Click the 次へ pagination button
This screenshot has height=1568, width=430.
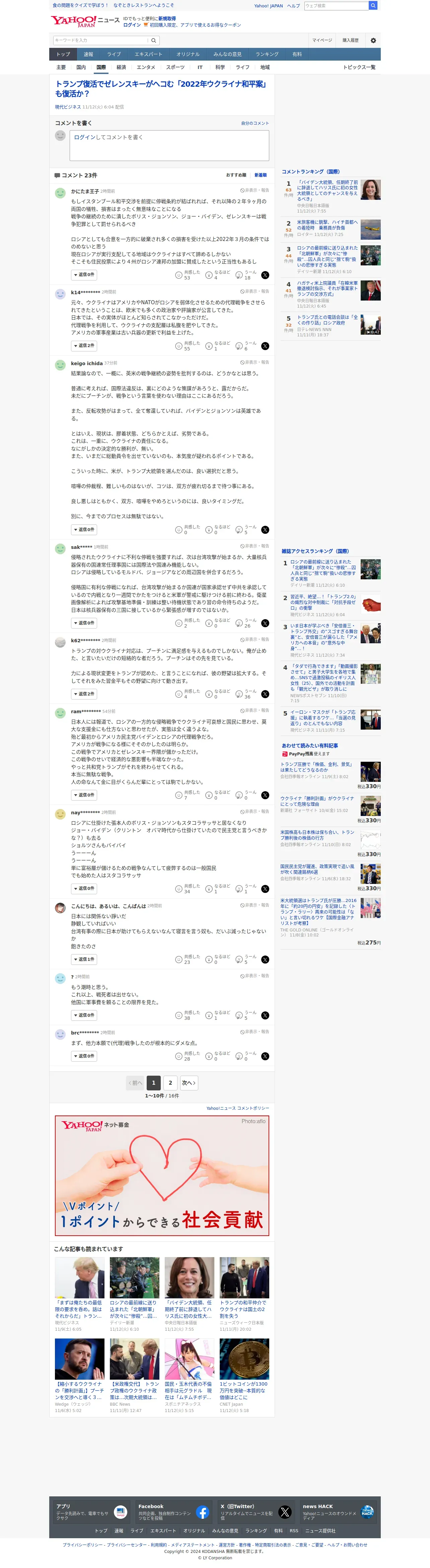pyautogui.click(x=189, y=1083)
